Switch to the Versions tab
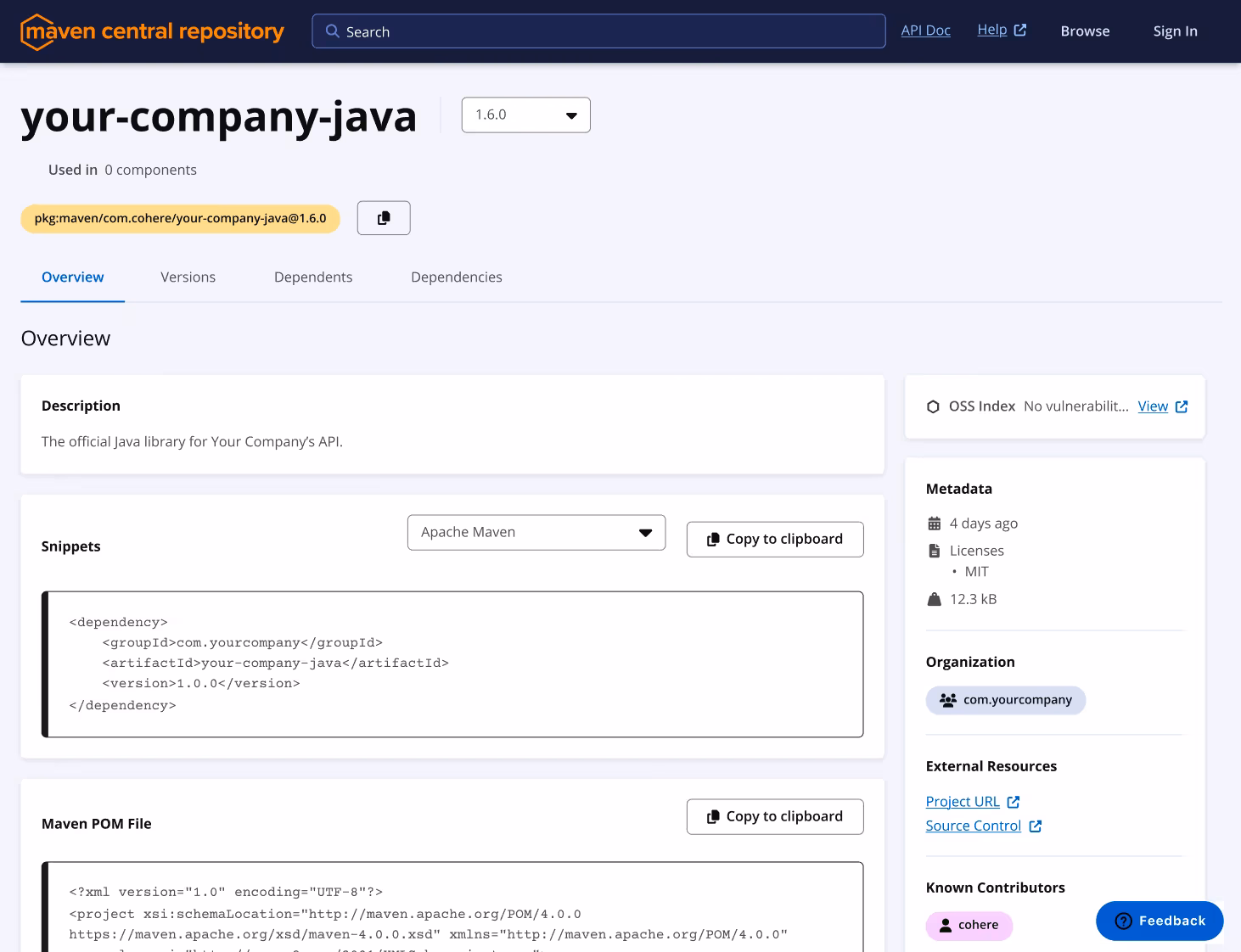Screen dimensions: 1241x952 (188, 277)
